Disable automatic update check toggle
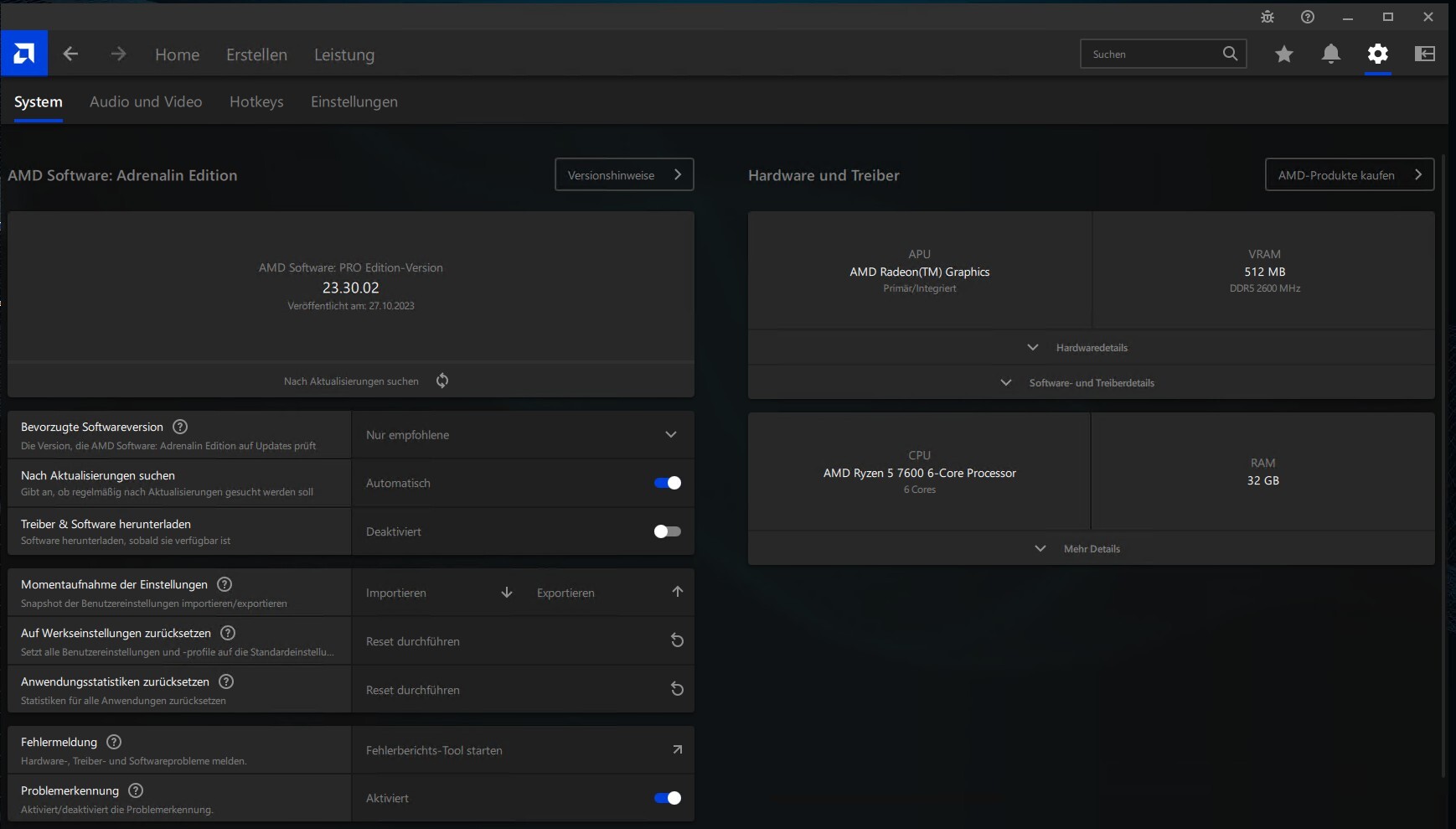This screenshot has height=829, width=1456. pyautogui.click(x=667, y=483)
